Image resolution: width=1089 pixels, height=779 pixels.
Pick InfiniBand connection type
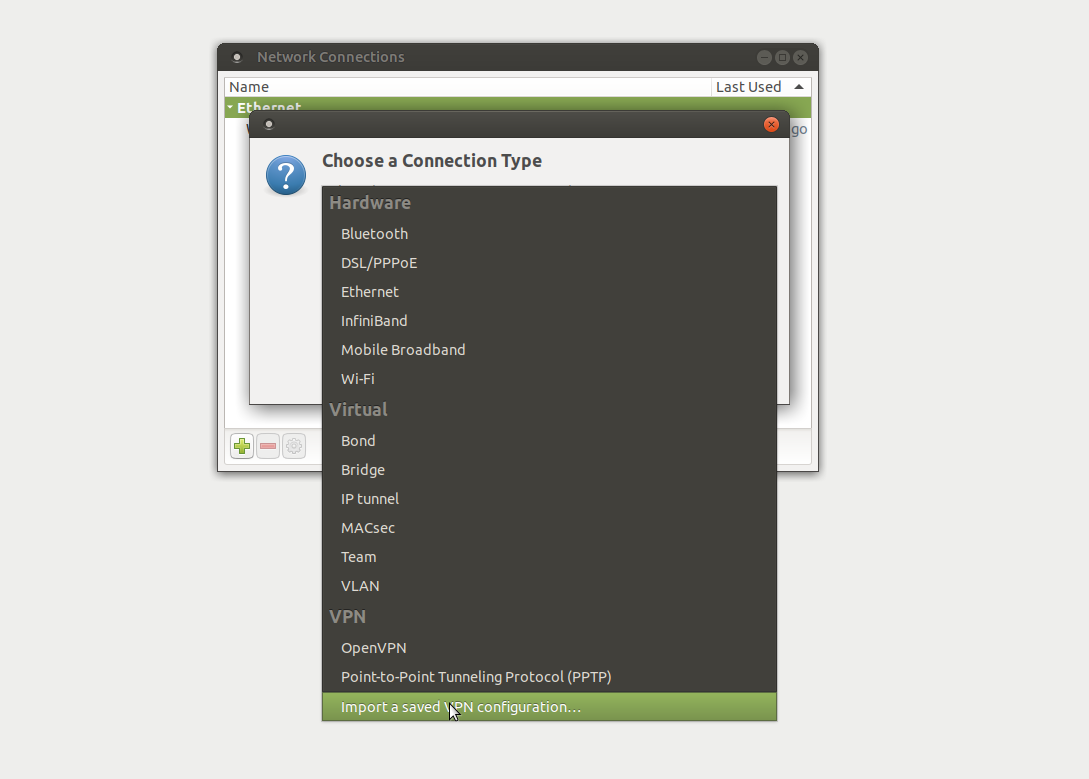pos(374,321)
